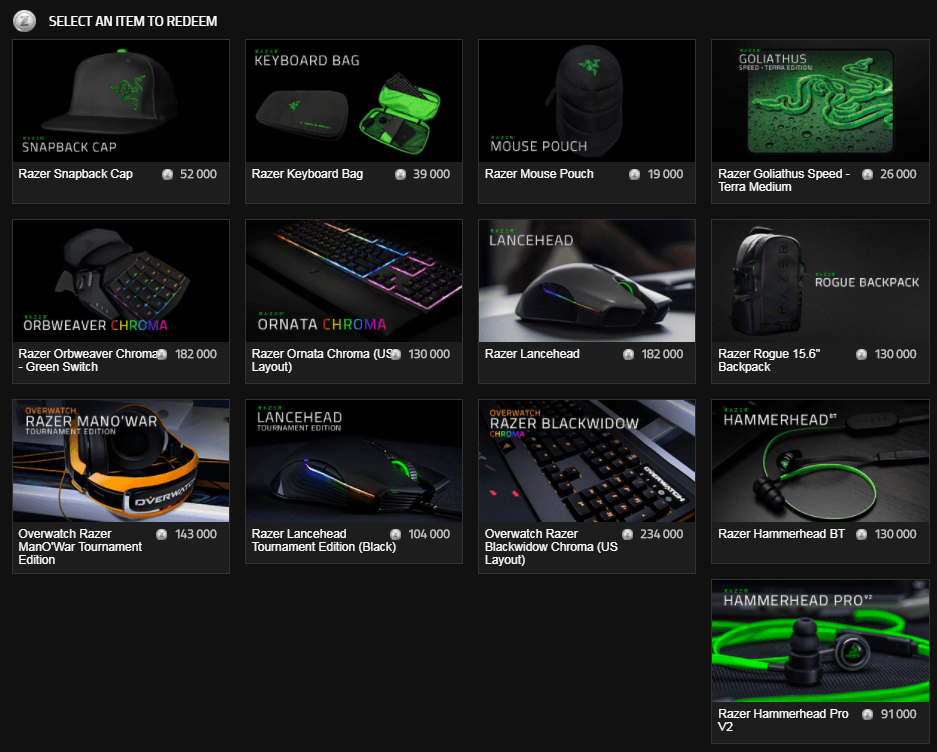The height and width of the screenshot is (752, 937).
Task: Click the coin icon next to 234 000
Action: [x=628, y=534]
